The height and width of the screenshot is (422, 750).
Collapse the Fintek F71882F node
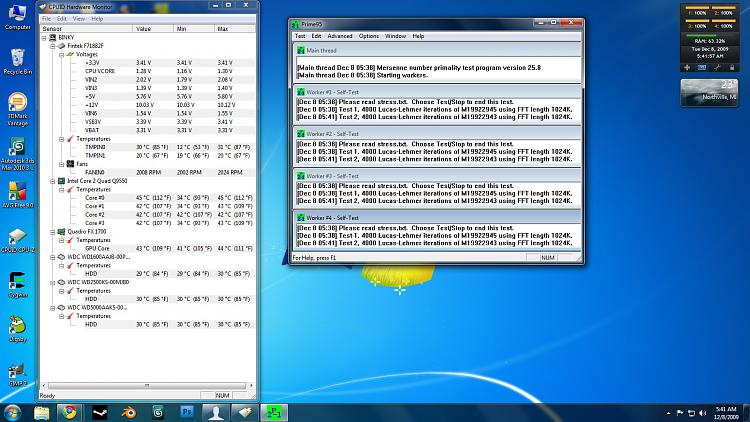(53, 46)
